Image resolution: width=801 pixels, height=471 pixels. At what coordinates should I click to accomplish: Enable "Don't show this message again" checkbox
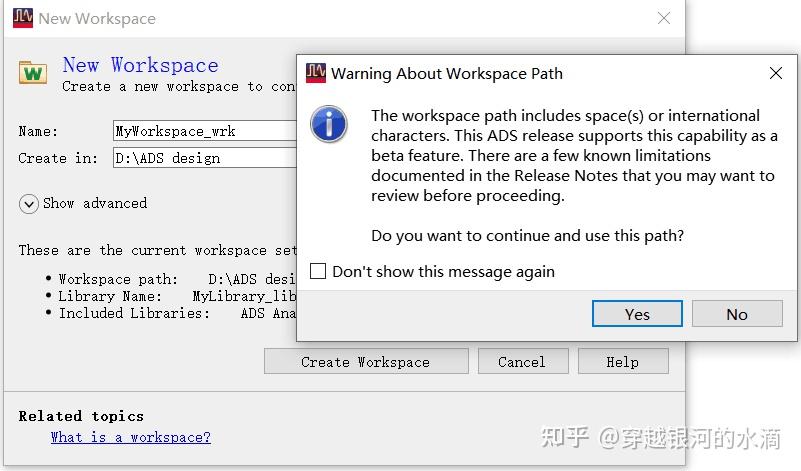coord(318,271)
